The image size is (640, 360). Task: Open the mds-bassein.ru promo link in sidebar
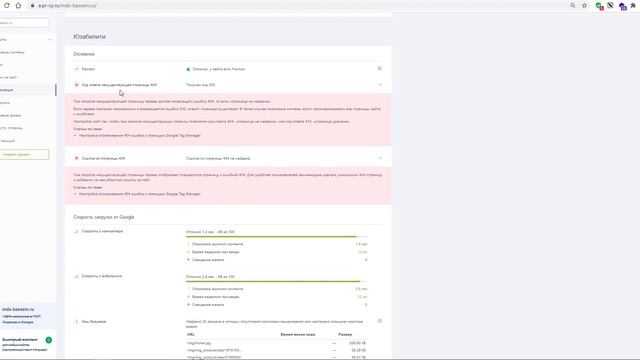(x=18, y=309)
